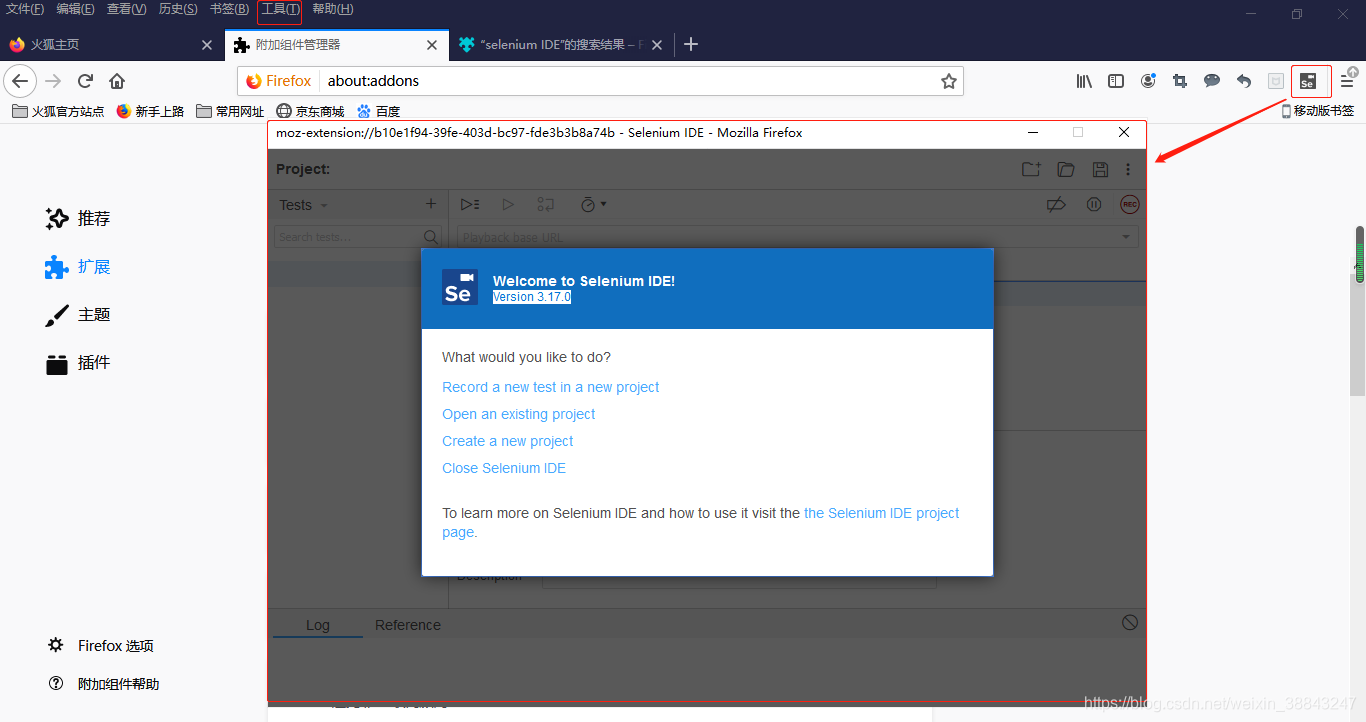Bookmark this page with the star

[x=949, y=81]
